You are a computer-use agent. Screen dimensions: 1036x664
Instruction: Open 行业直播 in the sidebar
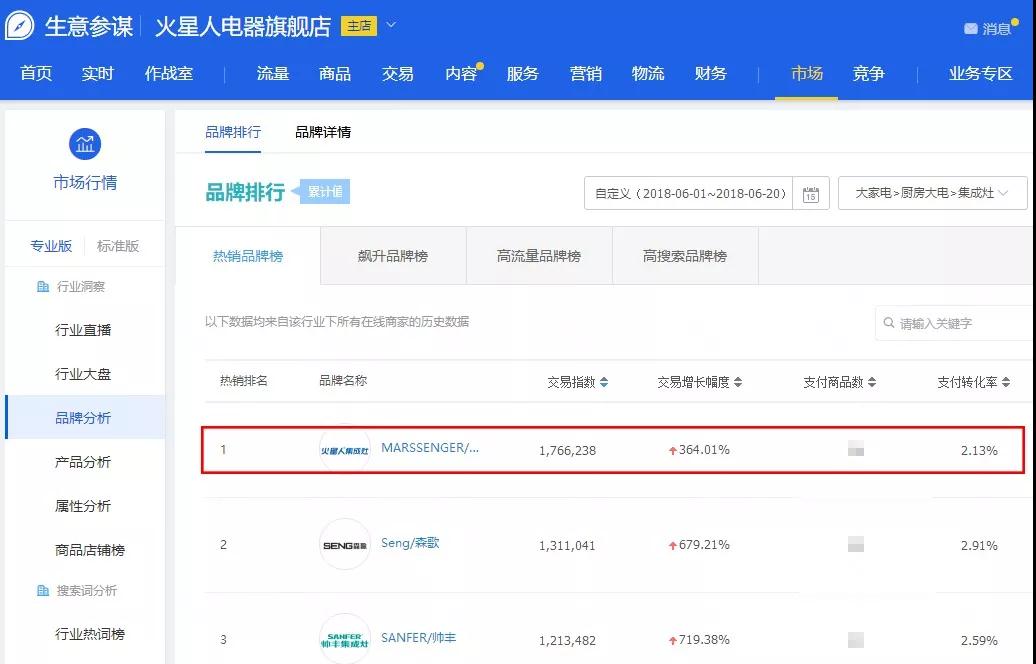(83, 330)
